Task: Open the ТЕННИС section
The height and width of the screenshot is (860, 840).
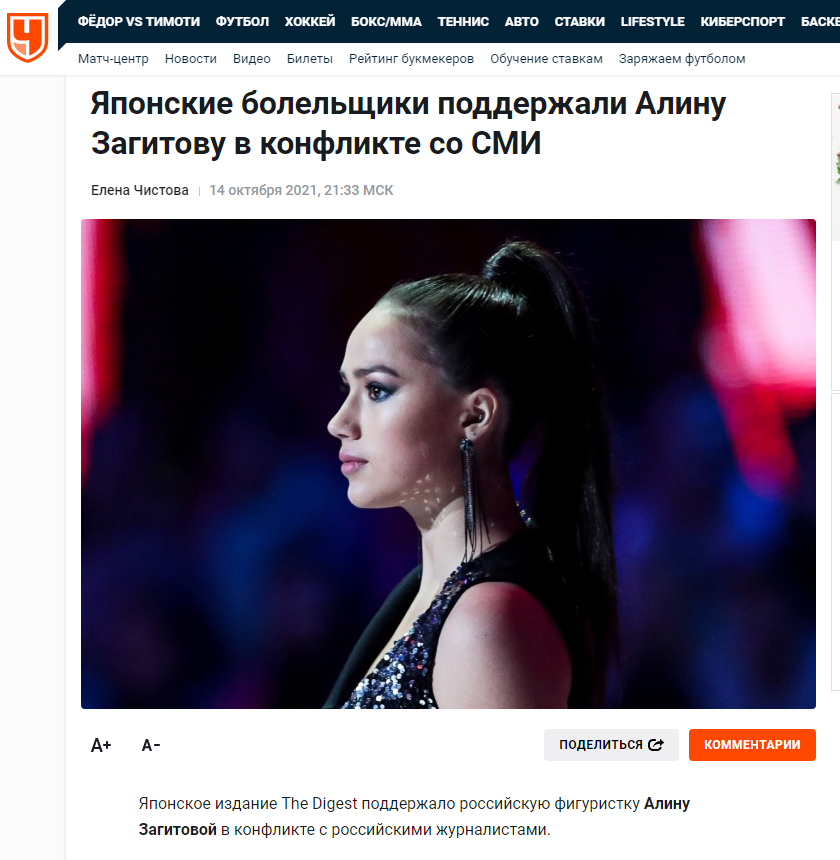Action: [x=463, y=21]
